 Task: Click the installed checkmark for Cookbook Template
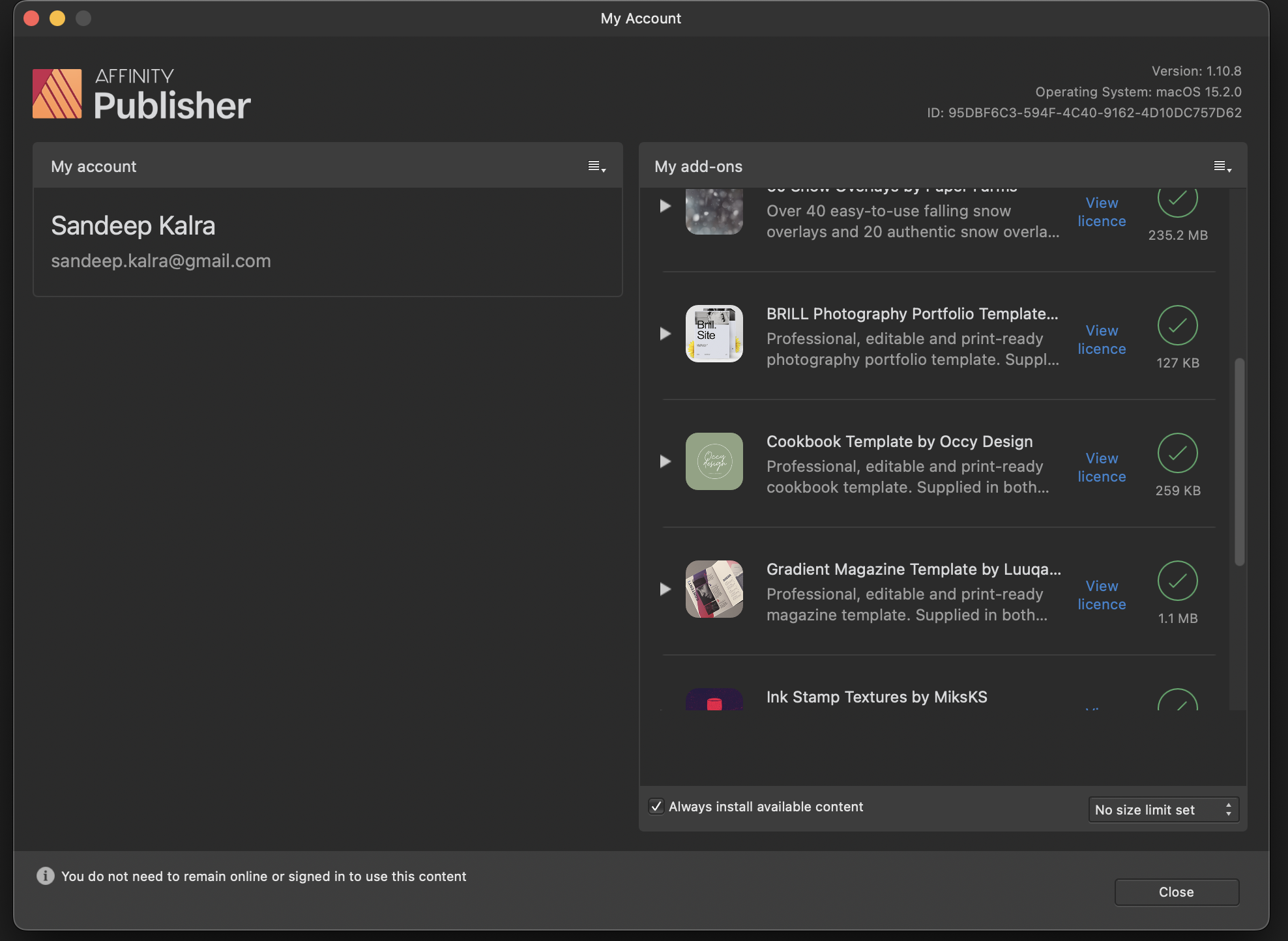1177,453
